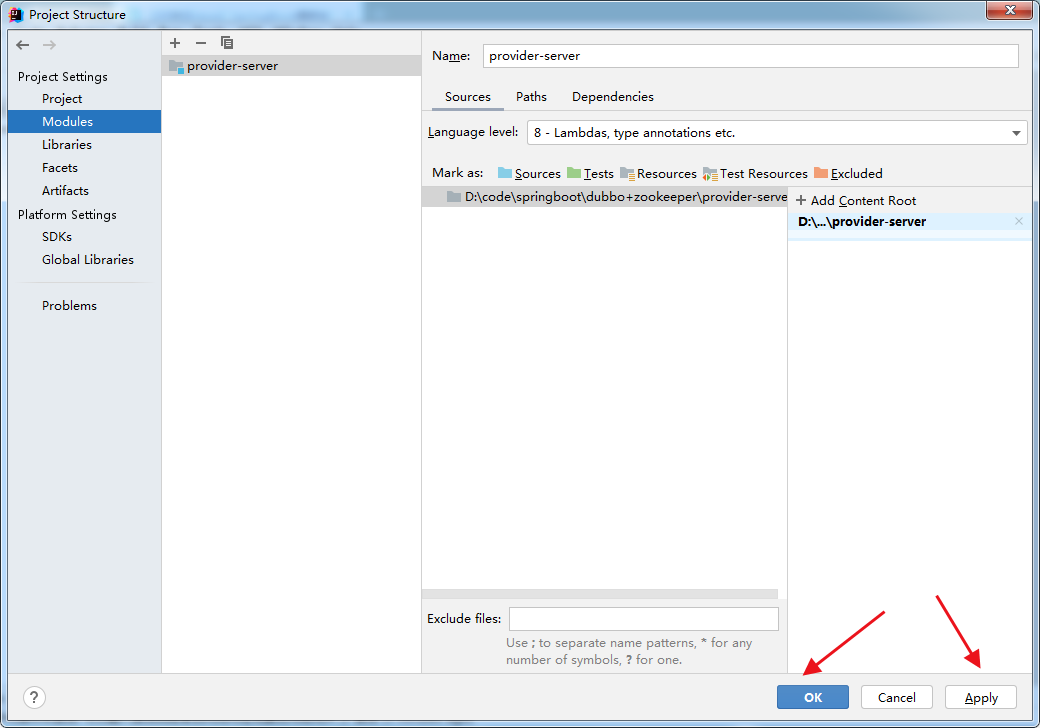Open the Problems section
Viewport: 1040px width, 728px height.
pos(69,306)
